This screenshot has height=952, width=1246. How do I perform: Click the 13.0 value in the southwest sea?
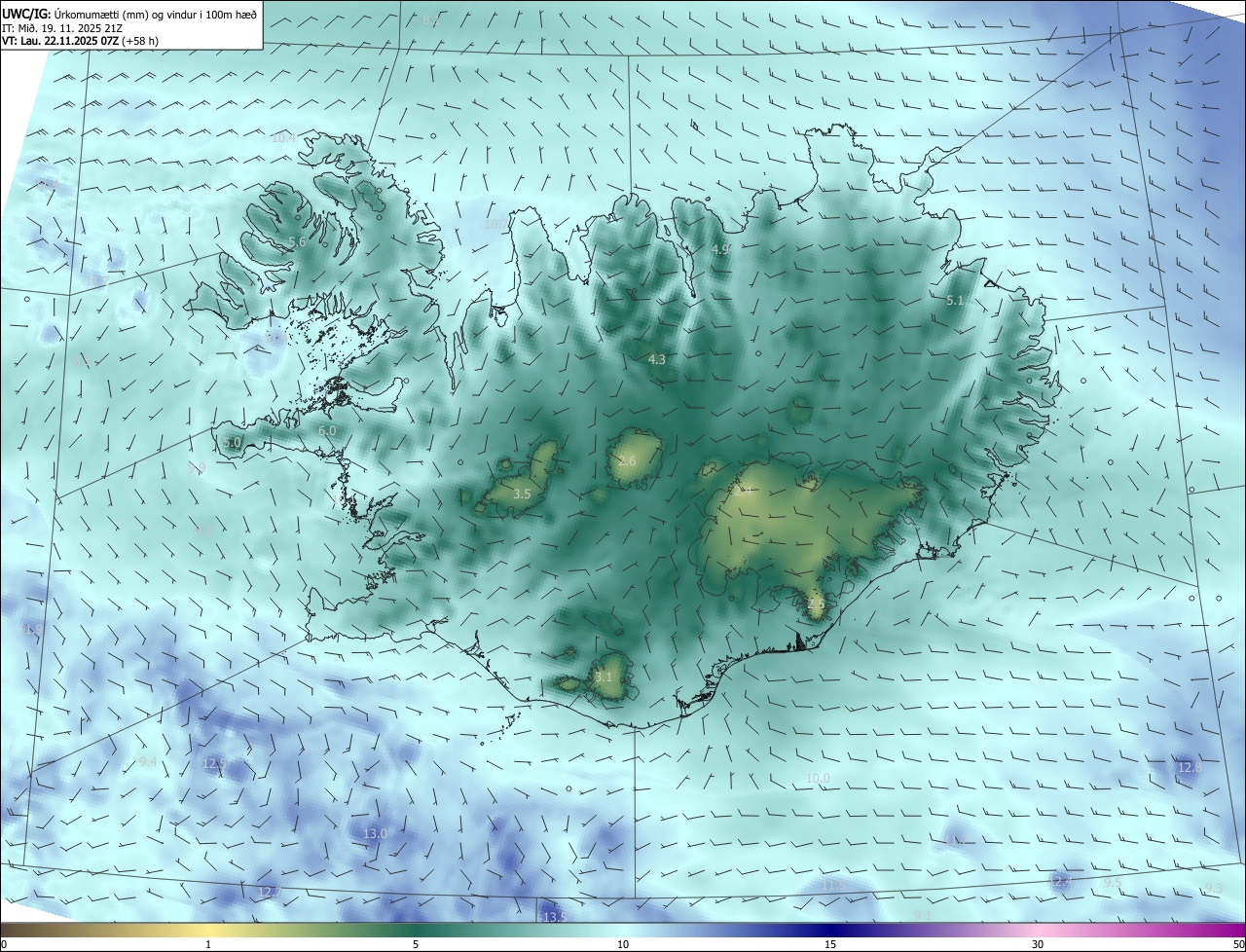(x=375, y=834)
